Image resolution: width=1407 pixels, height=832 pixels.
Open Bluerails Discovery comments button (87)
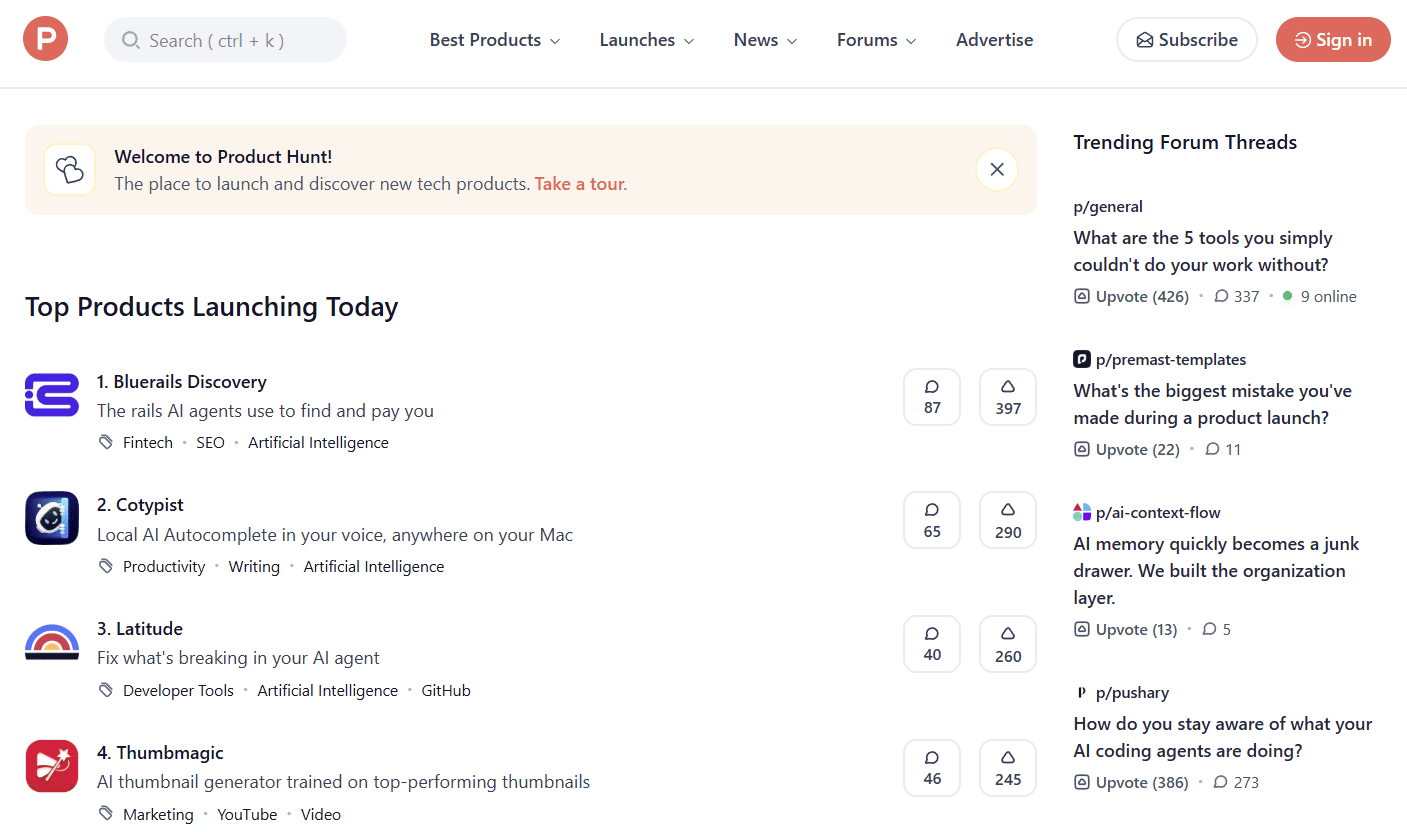932,397
